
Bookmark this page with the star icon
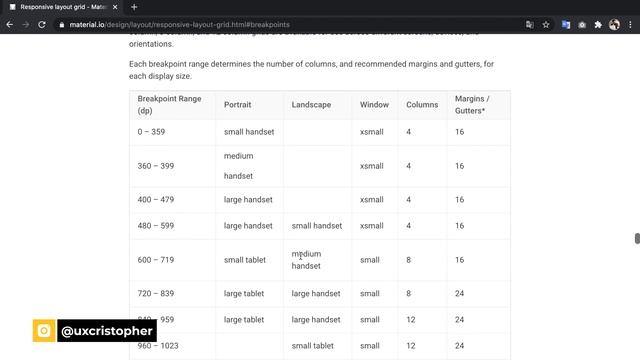tap(546, 24)
